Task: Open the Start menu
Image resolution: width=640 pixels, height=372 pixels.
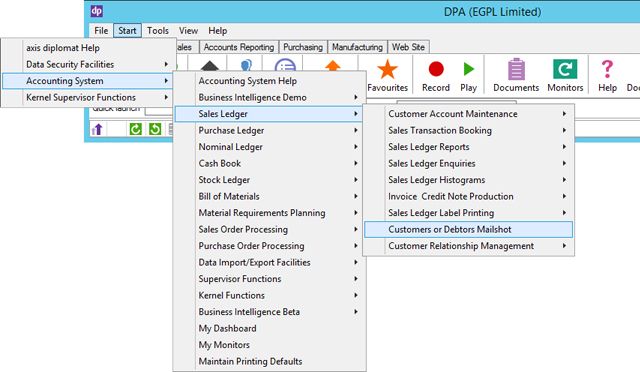Action: click(127, 31)
